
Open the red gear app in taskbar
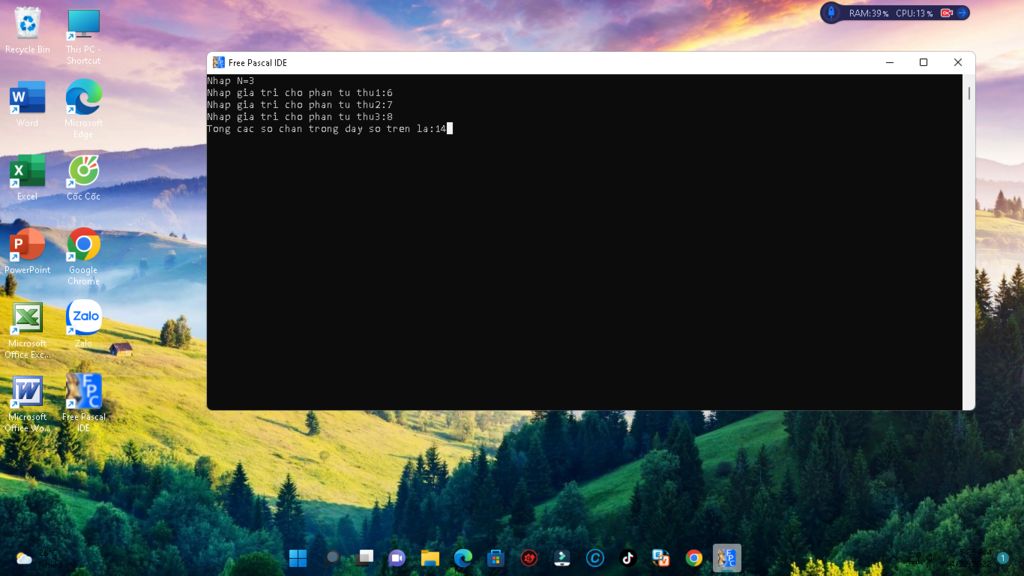[x=529, y=558]
